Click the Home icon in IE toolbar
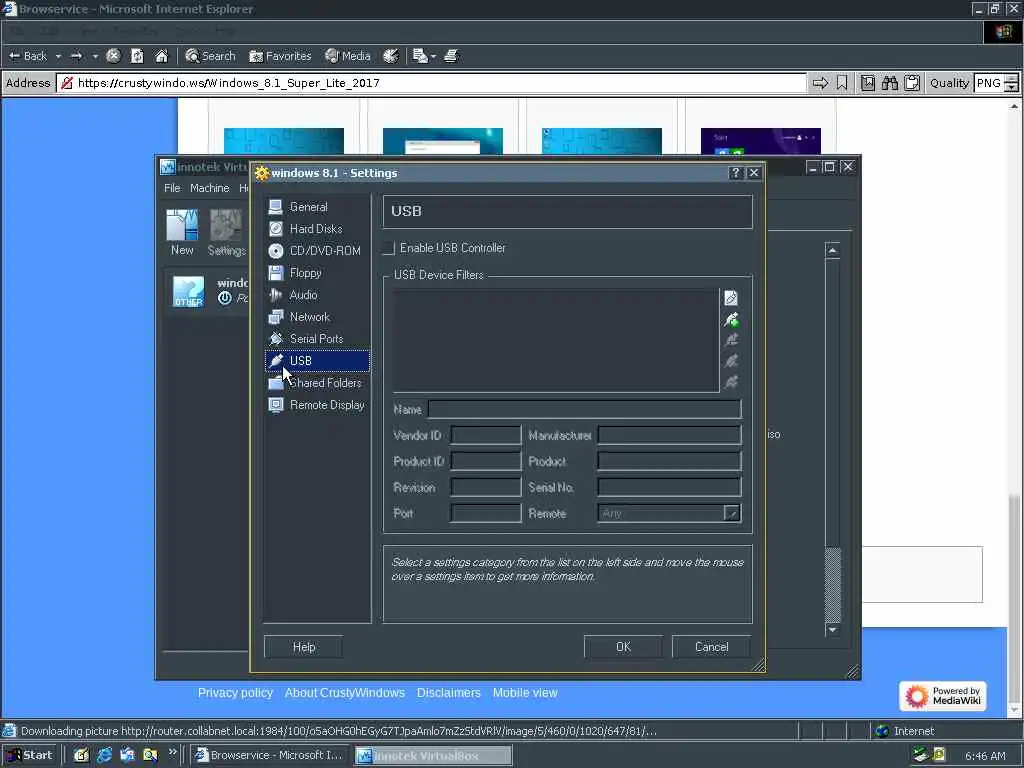The width and height of the screenshot is (1024, 768). pyautogui.click(x=161, y=56)
